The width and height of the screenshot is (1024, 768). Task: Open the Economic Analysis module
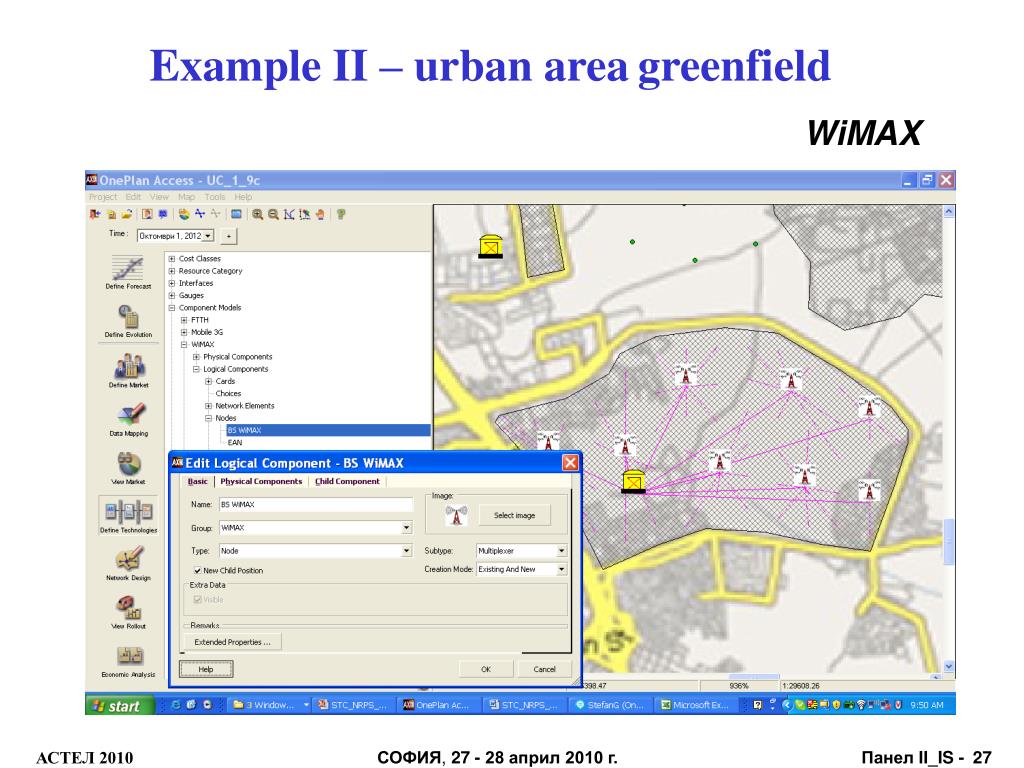pyautogui.click(x=129, y=660)
